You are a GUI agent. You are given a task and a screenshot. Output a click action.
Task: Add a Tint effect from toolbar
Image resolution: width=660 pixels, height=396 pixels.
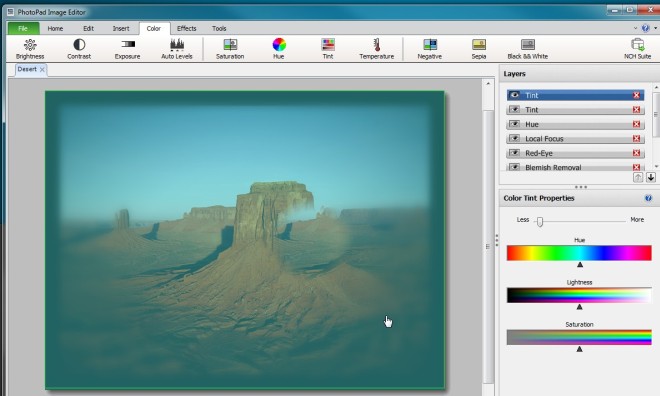pyautogui.click(x=327, y=49)
